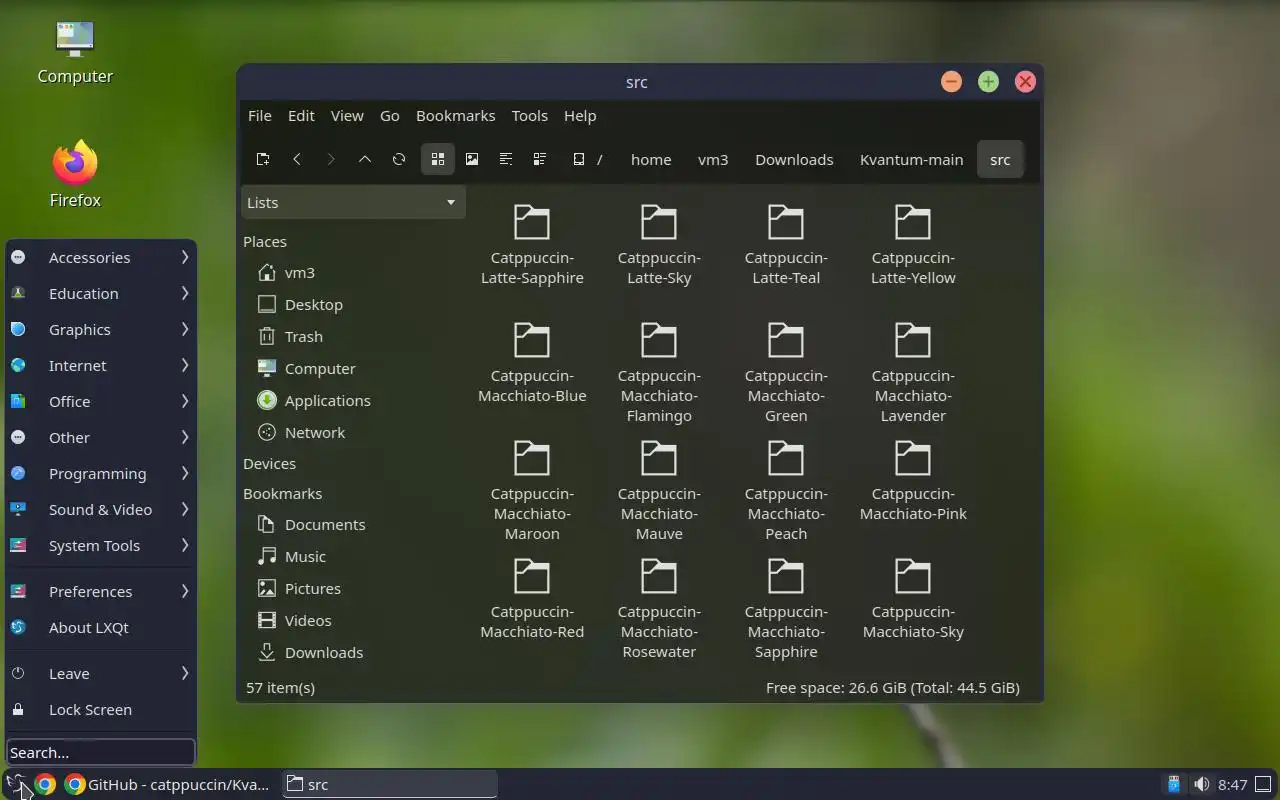This screenshot has width=1280, height=800.
Task: Select the Catppuccin-Macchiato-Lavender folder
Action: [x=913, y=372]
